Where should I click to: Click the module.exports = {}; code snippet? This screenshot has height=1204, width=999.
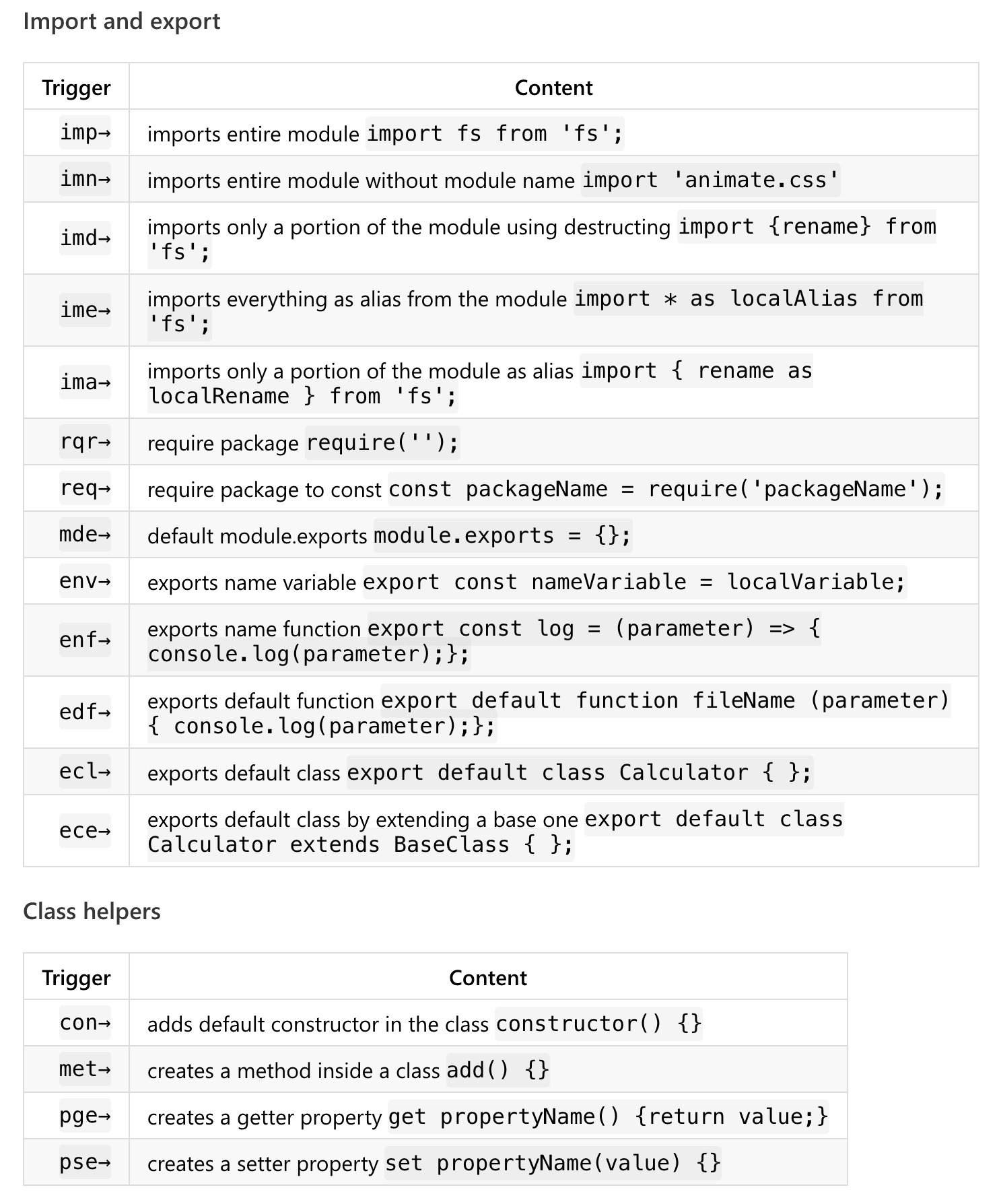(x=502, y=535)
